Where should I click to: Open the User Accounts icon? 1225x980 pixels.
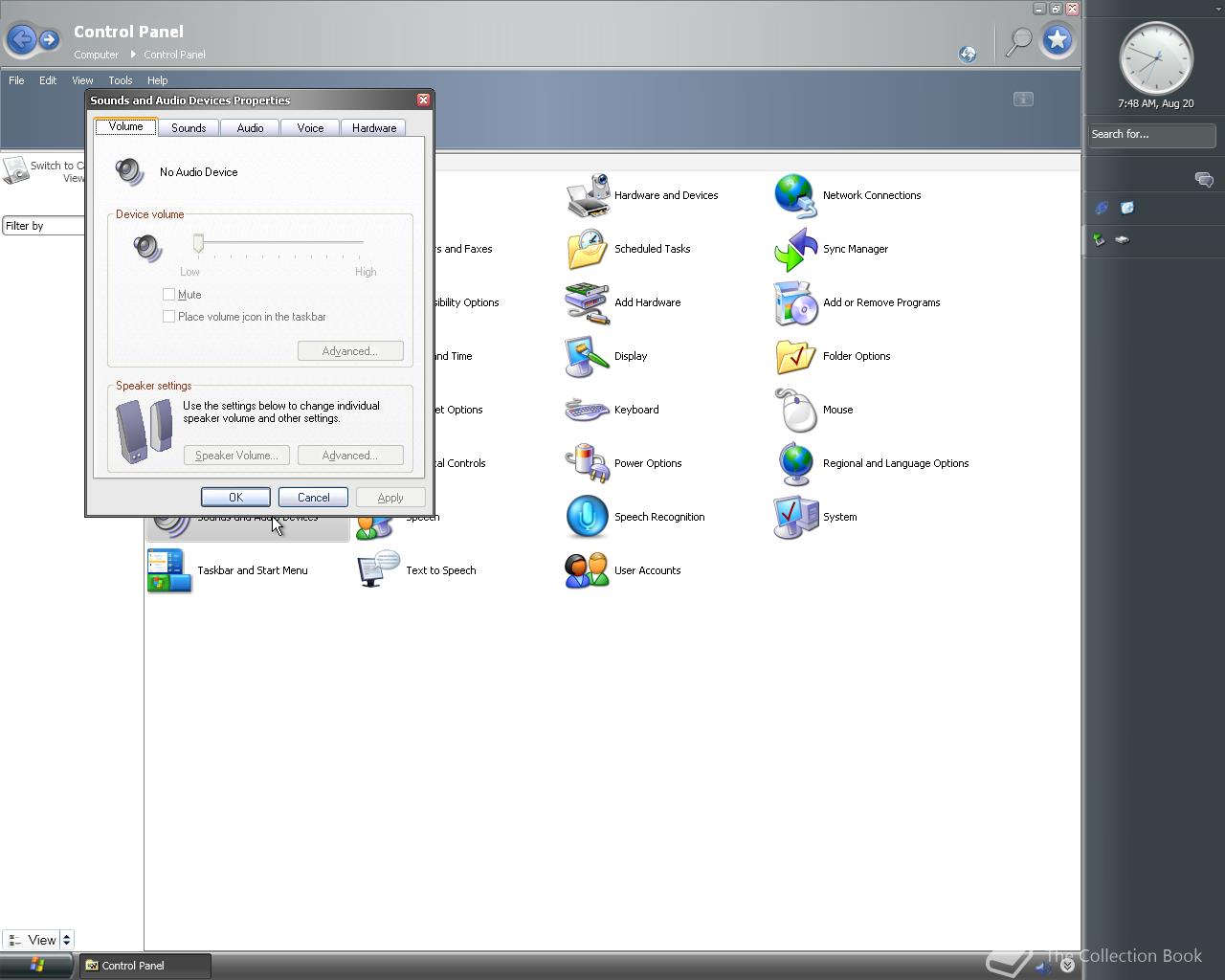(x=588, y=570)
